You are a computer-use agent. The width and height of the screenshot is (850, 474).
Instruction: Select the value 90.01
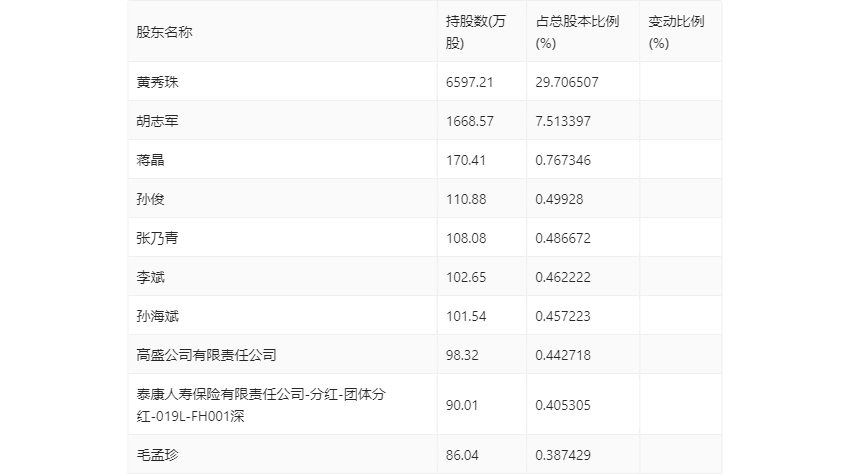[462, 405]
